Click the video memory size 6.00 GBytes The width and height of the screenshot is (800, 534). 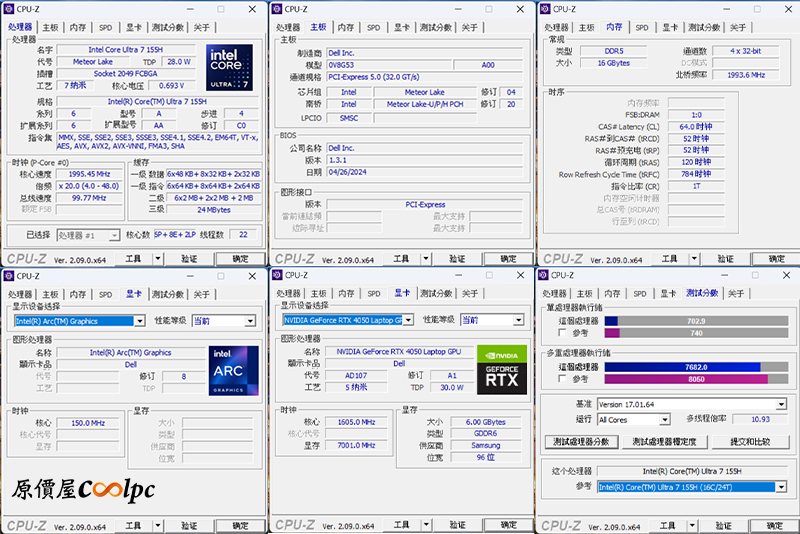click(x=485, y=422)
